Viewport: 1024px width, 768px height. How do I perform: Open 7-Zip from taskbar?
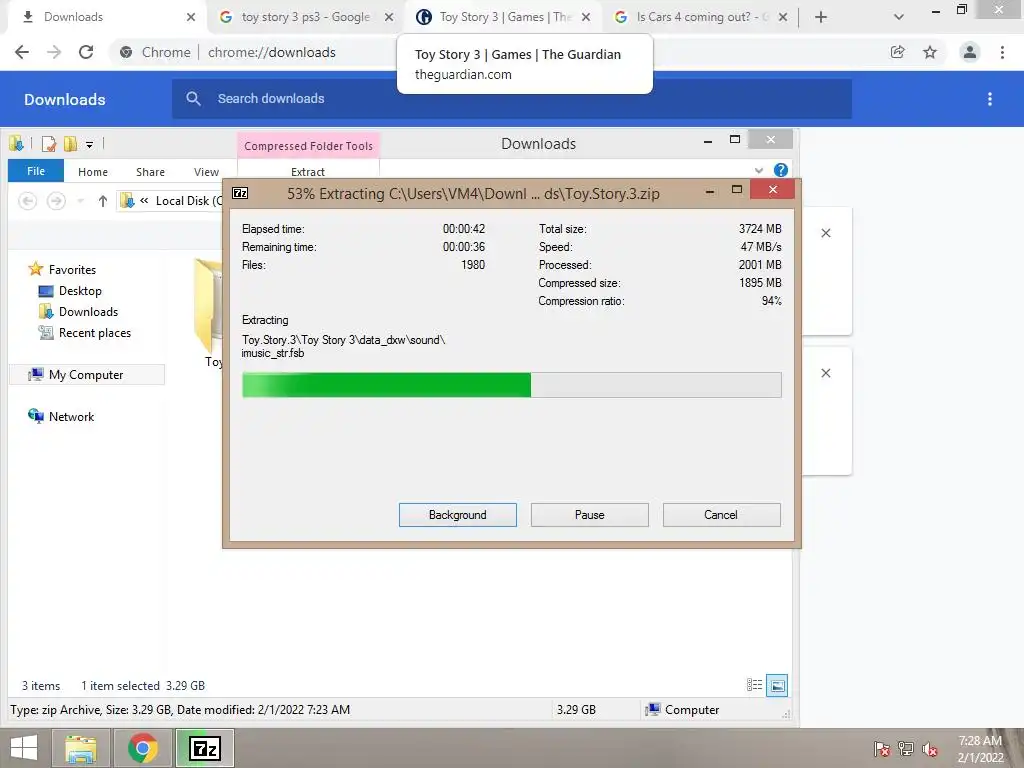tap(205, 748)
